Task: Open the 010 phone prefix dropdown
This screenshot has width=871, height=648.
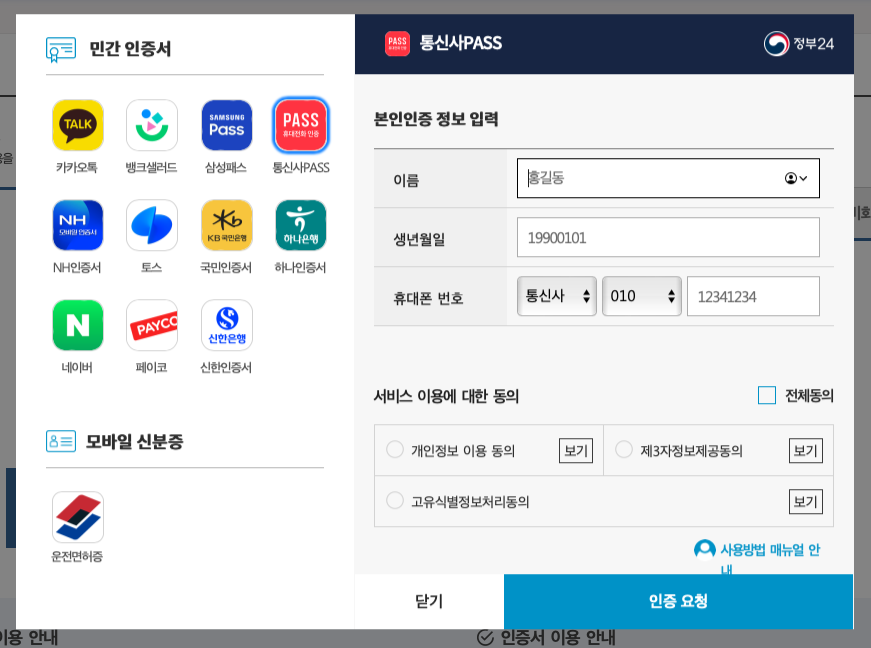Action: pyautogui.click(x=642, y=296)
